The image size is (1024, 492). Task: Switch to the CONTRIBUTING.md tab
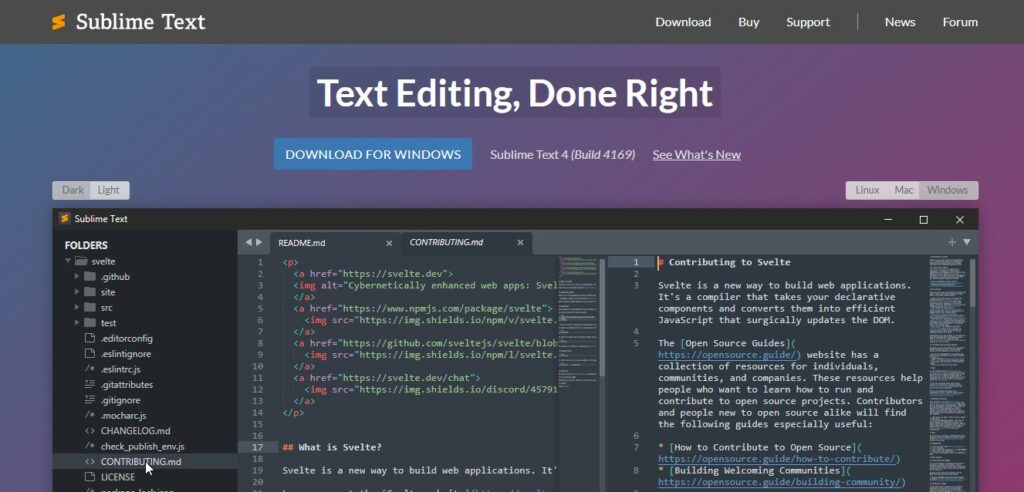point(466,243)
